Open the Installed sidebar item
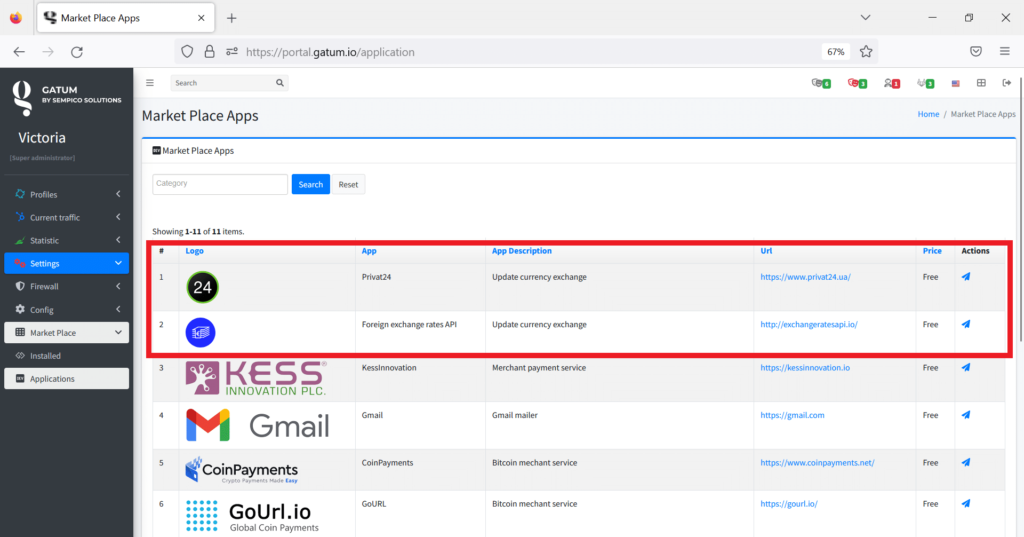The height and width of the screenshot is (537, 1024). [x=67, y=355]
